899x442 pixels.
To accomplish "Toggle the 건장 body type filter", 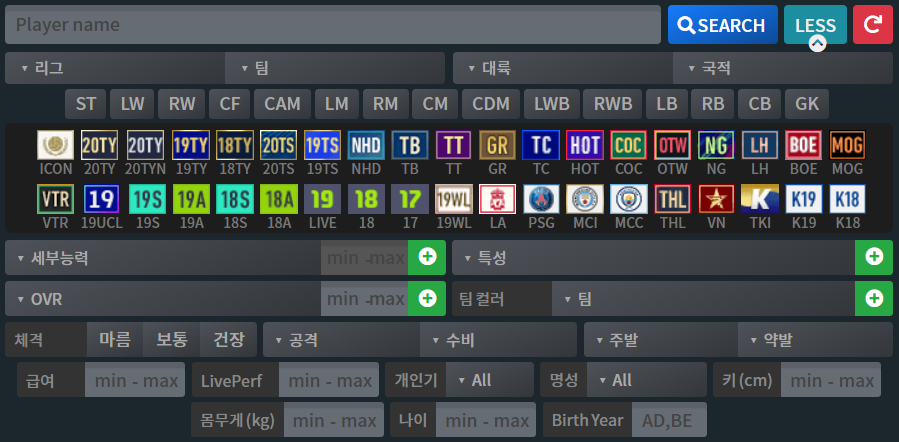I will [x=228, y=339].
